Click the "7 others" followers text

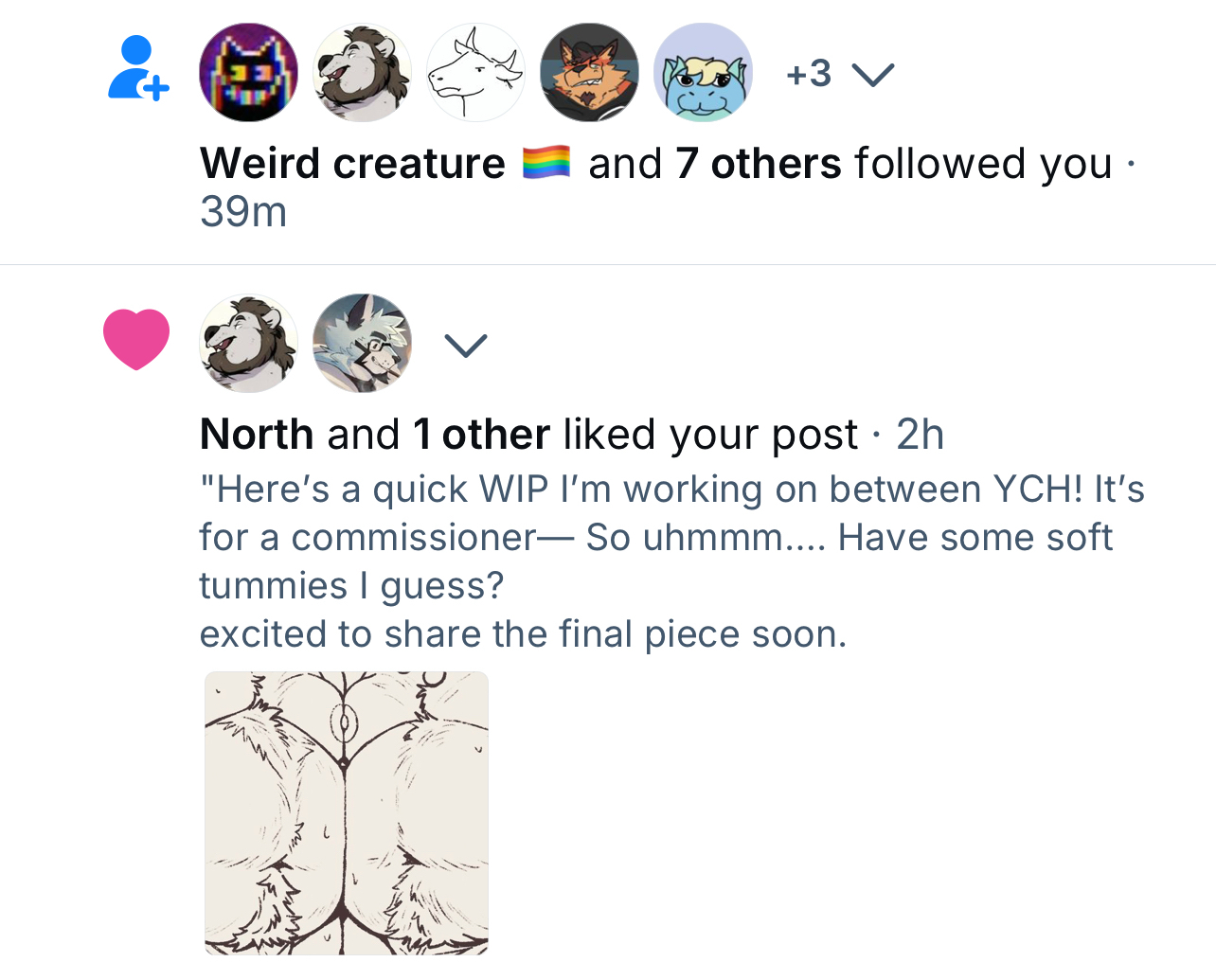point(758,163)
